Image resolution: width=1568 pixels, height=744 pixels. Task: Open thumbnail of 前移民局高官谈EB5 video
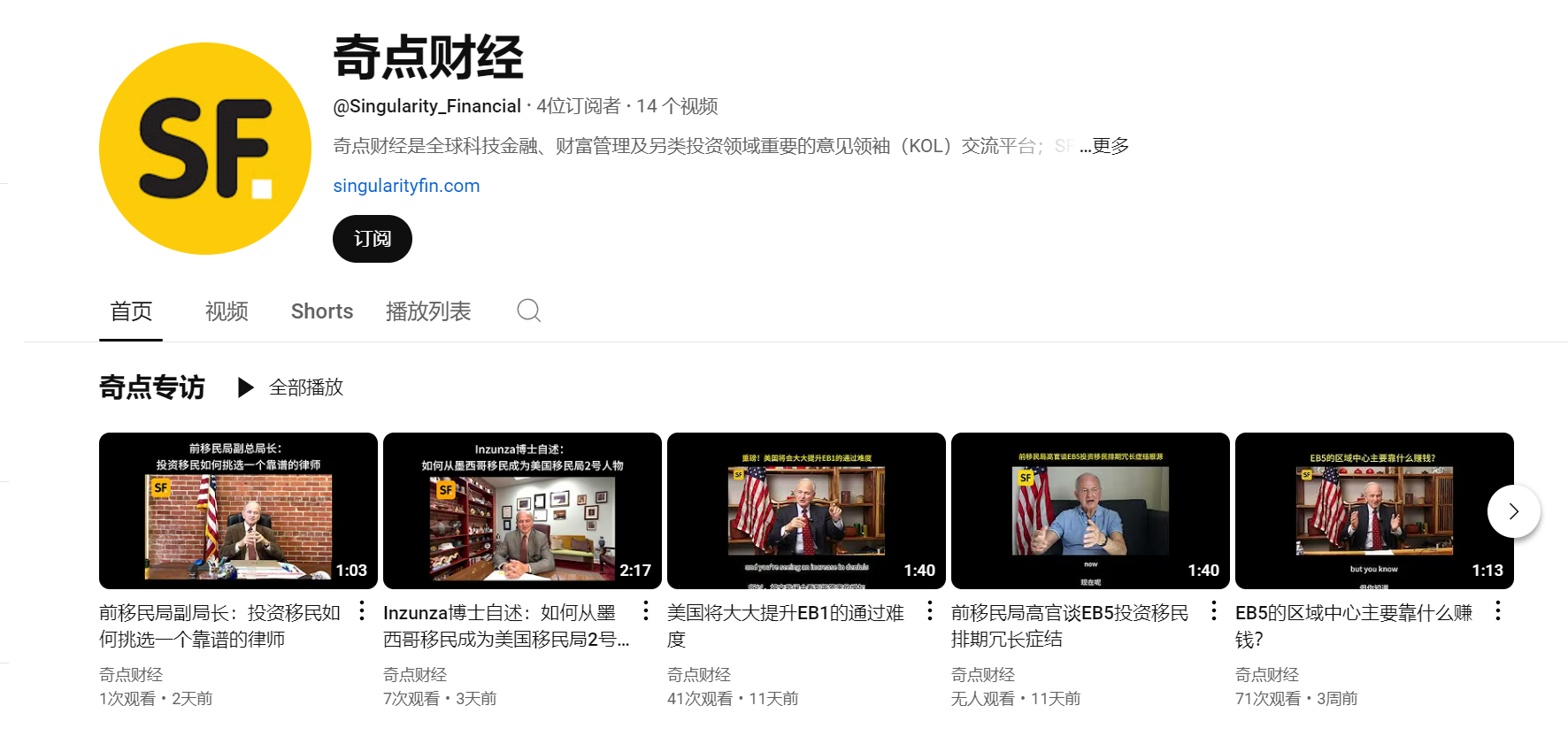pyautogui.click(x=1090, y=510)
